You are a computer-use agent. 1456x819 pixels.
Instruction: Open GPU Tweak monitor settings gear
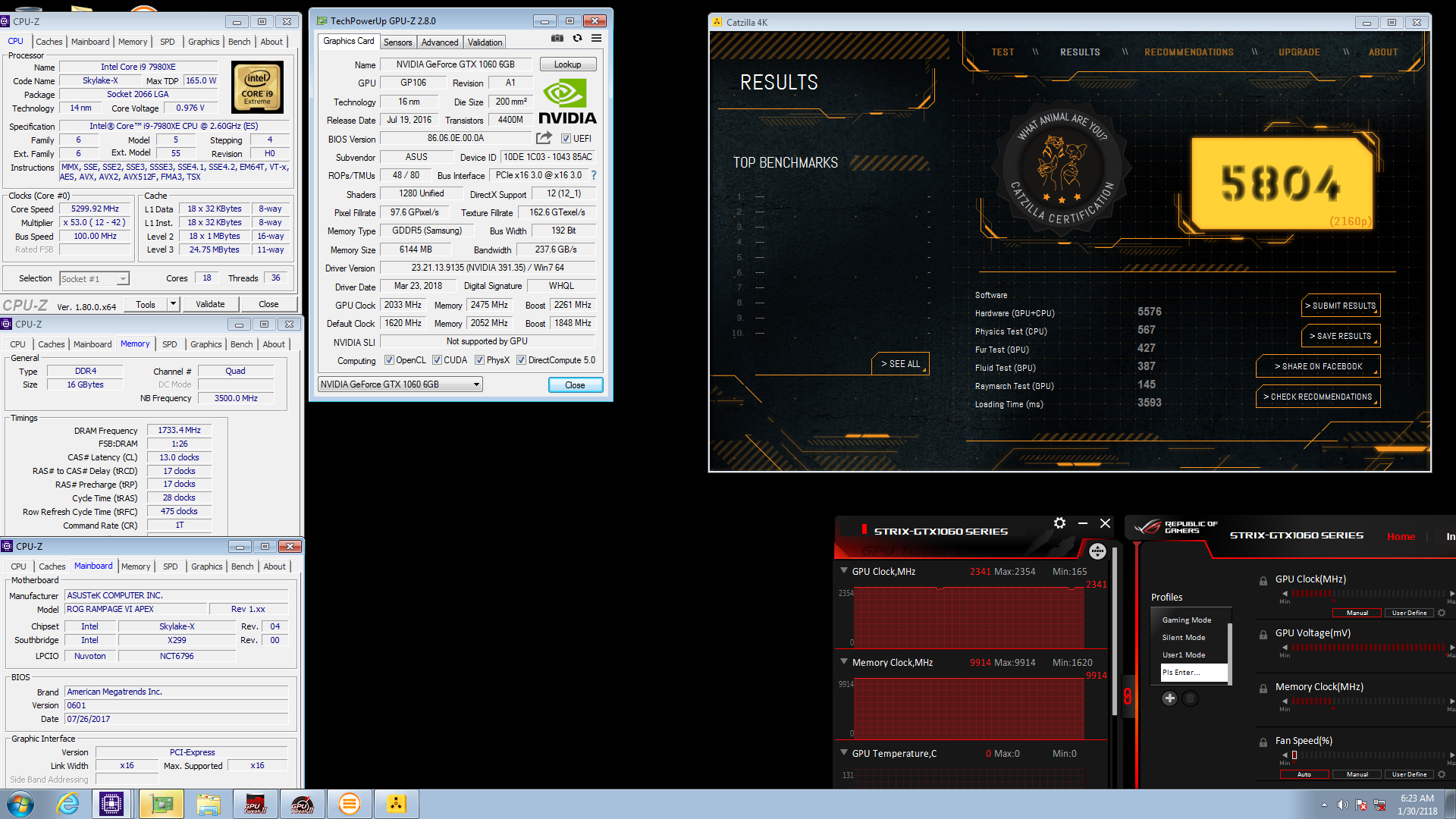point(1059,523)
